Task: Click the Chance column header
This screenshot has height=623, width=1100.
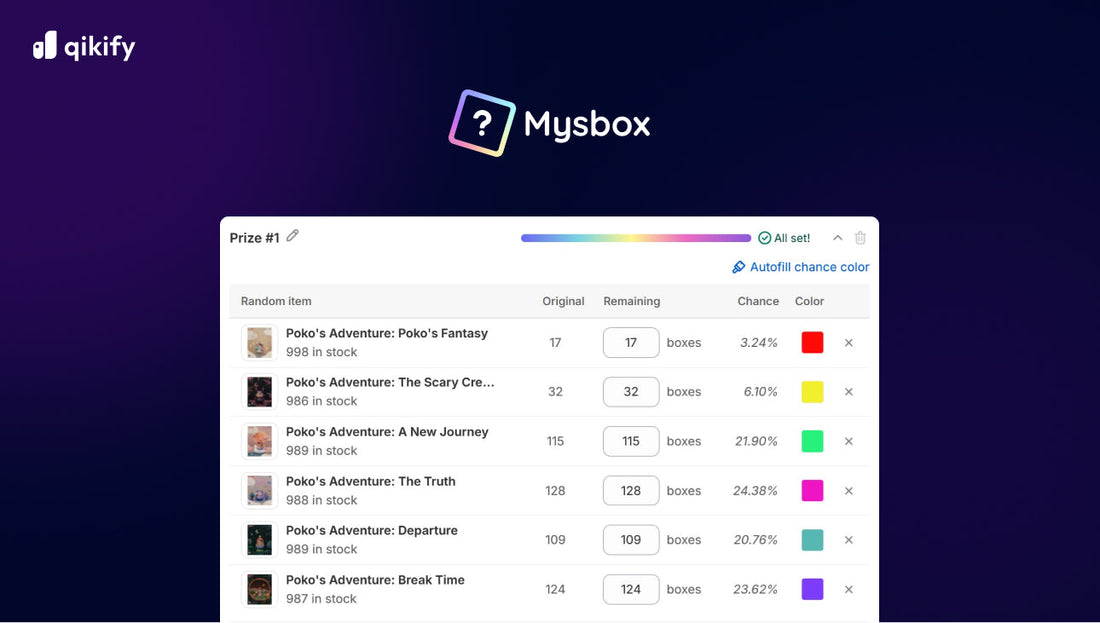Action: pos(758,301)
